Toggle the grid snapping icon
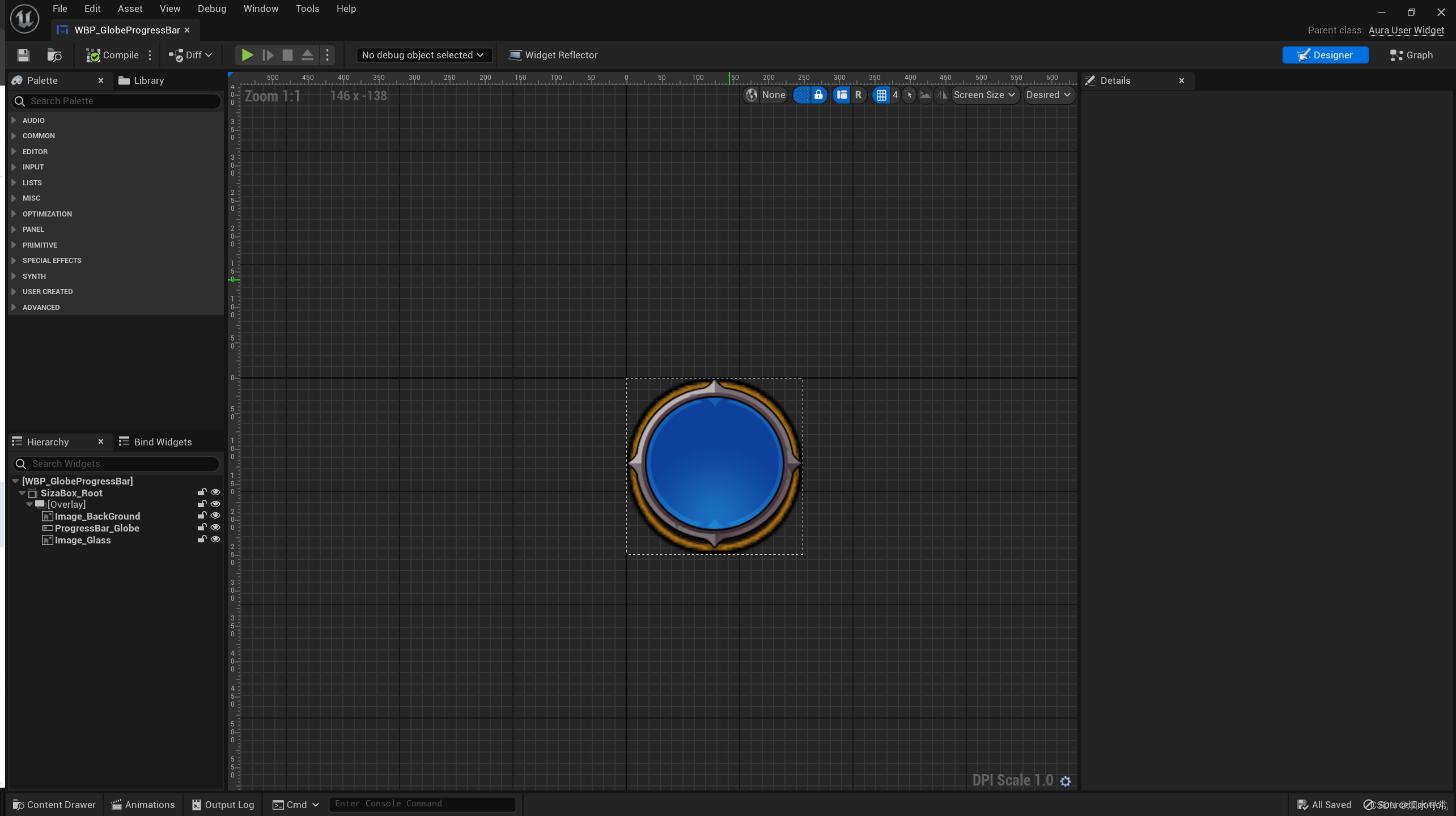This screenshot has height=816, width=1456. pos(881,95)
